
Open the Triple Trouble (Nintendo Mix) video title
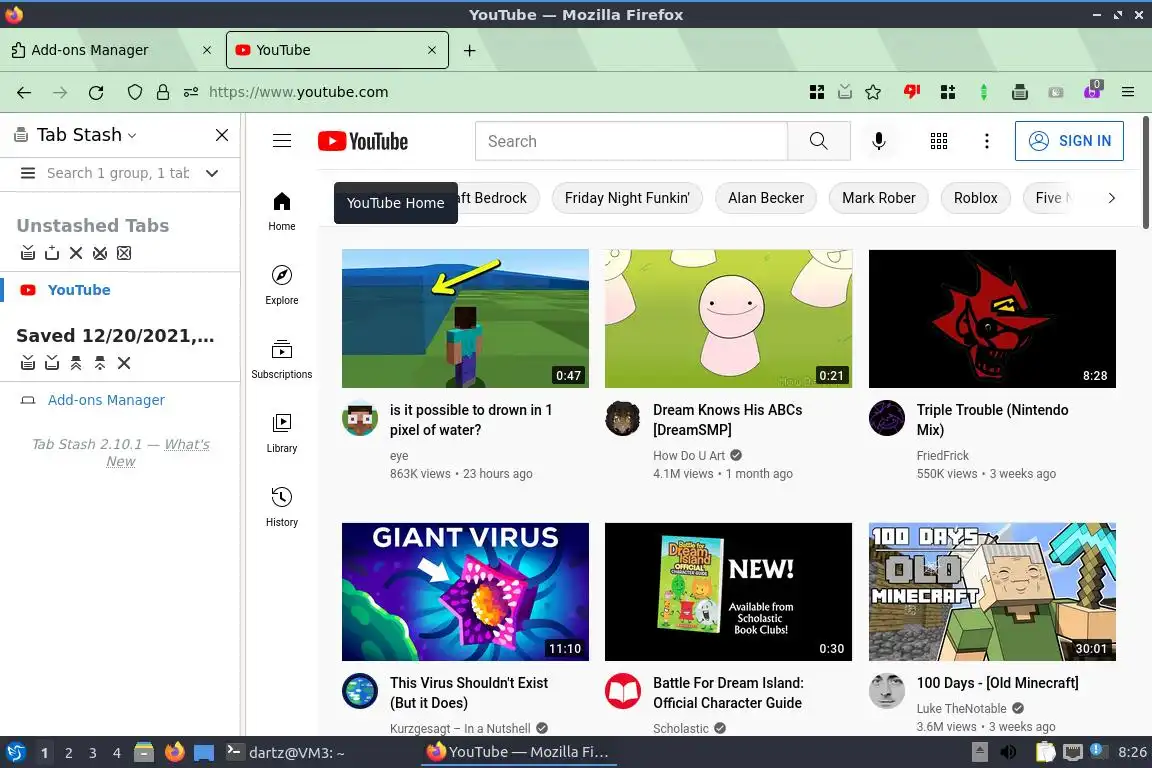pyautogui.click(x=992, y=420)
